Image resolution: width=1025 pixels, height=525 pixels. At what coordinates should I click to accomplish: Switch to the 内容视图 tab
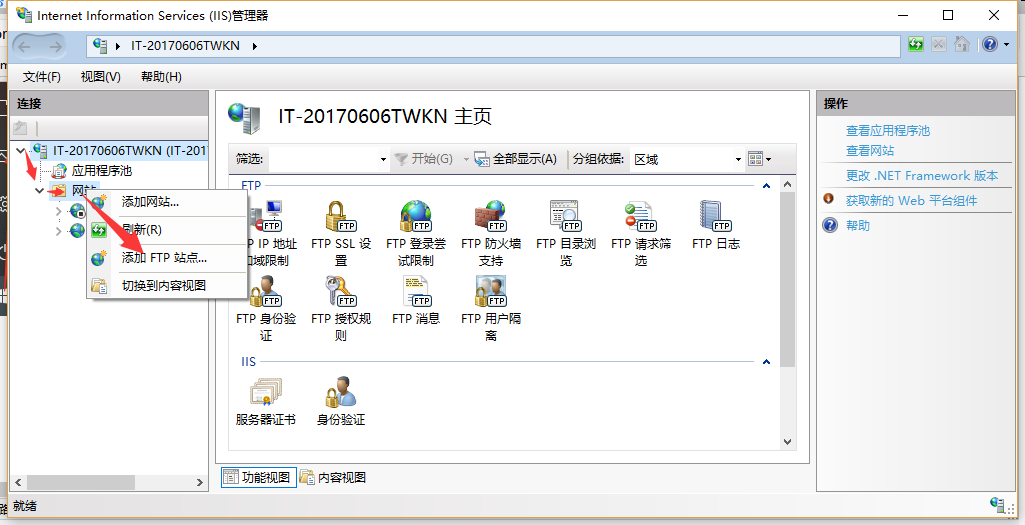coord(333,478)
